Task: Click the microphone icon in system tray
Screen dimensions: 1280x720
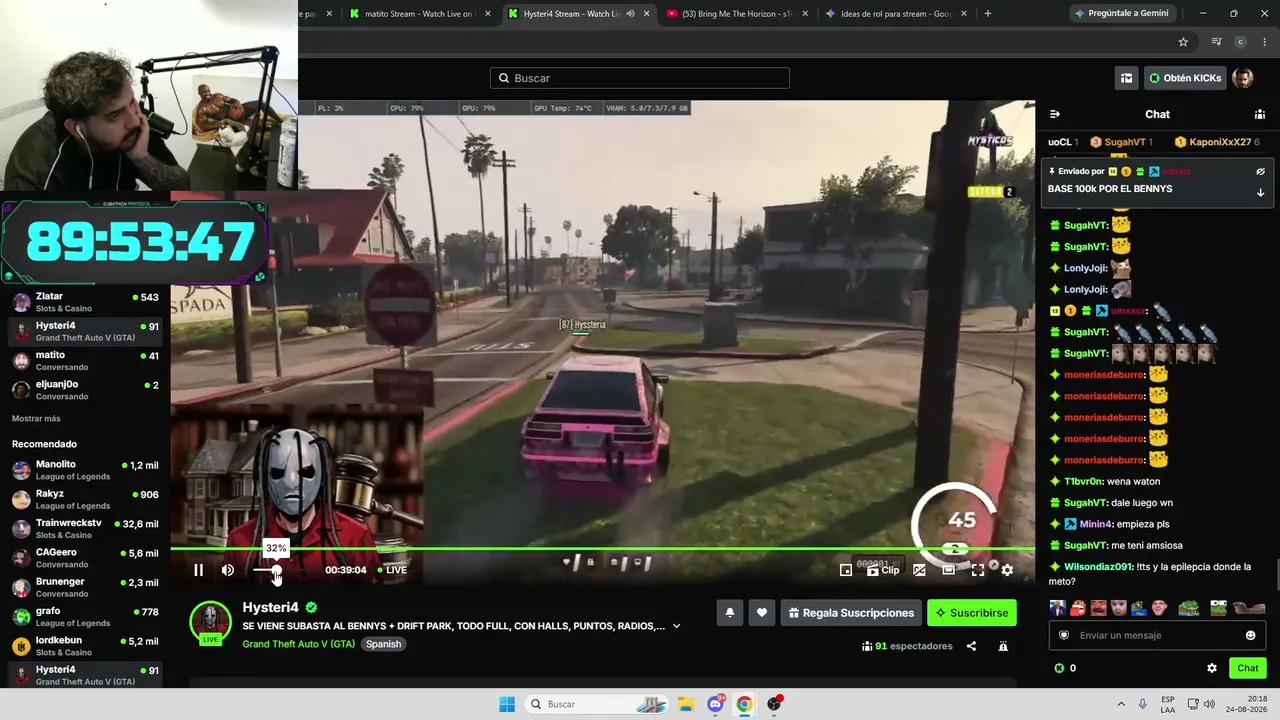Action: (x=1143, y=704)
